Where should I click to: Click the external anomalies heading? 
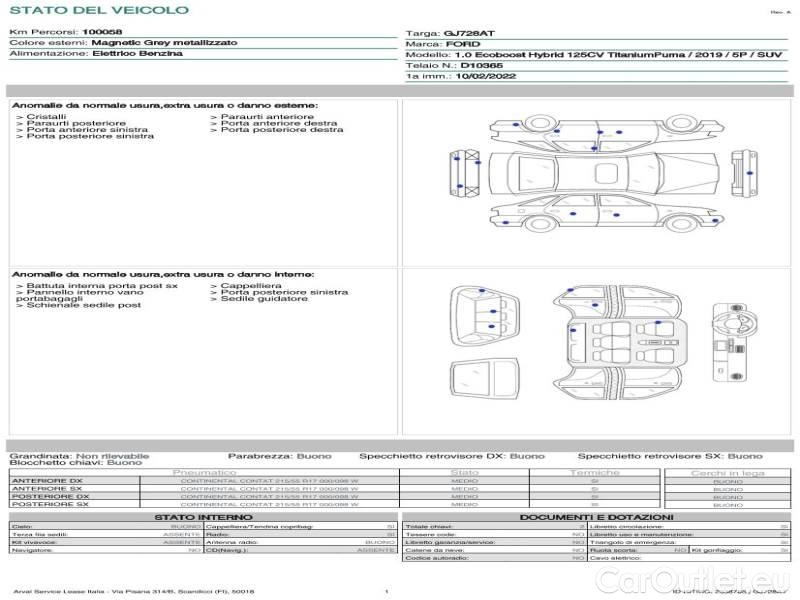tap(165, 106)
